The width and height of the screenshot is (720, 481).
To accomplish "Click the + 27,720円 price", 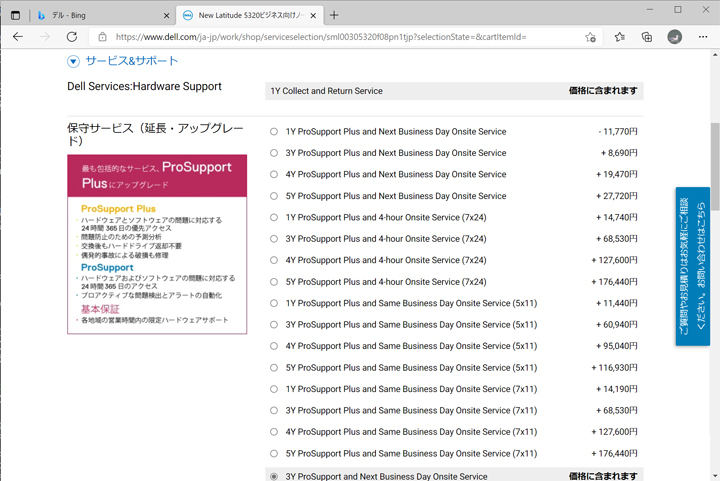I will pyautogui.click(x=617, y=196).
